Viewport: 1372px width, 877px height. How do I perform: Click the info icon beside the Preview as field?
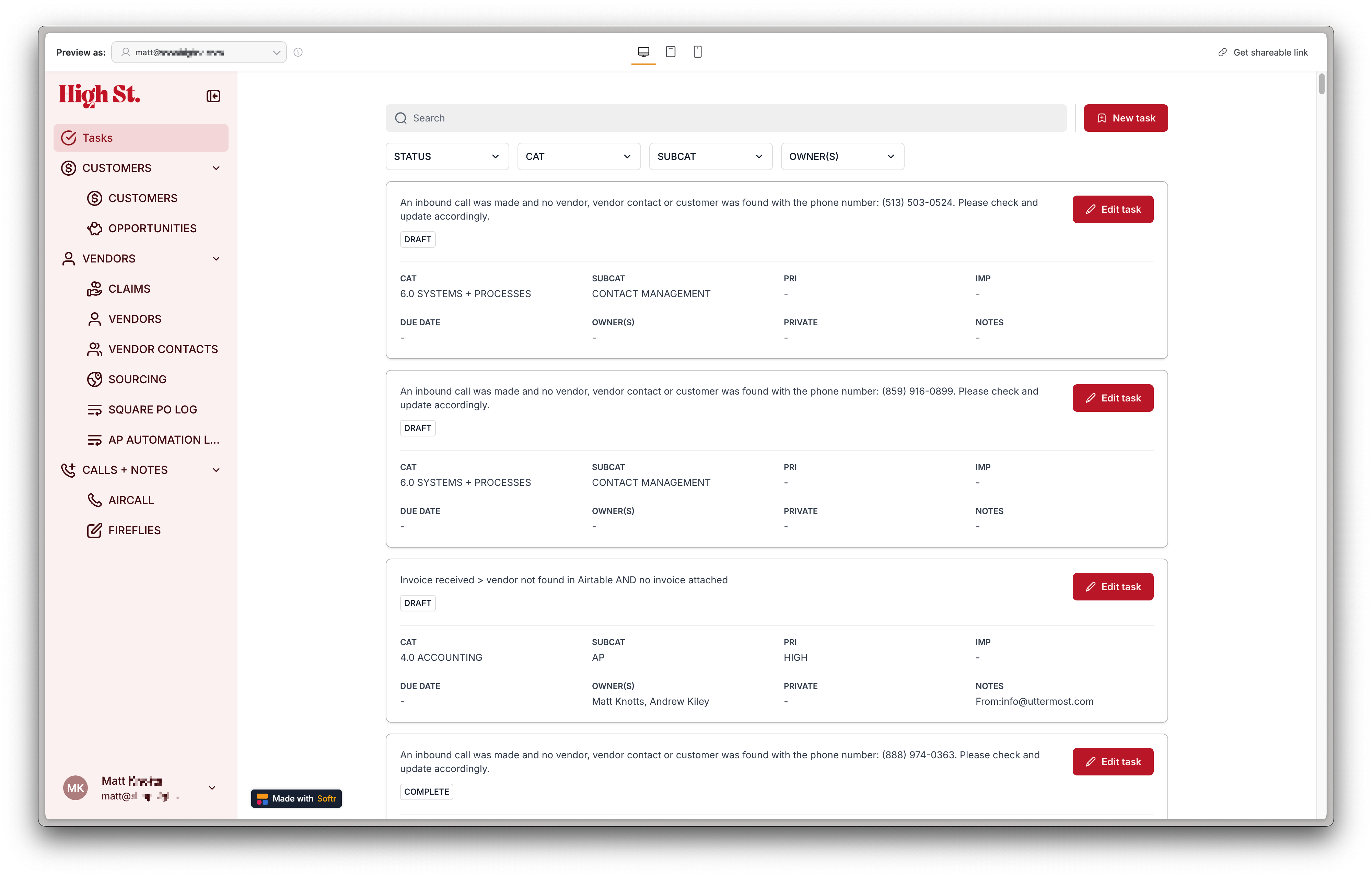click(x=298, y=52)
